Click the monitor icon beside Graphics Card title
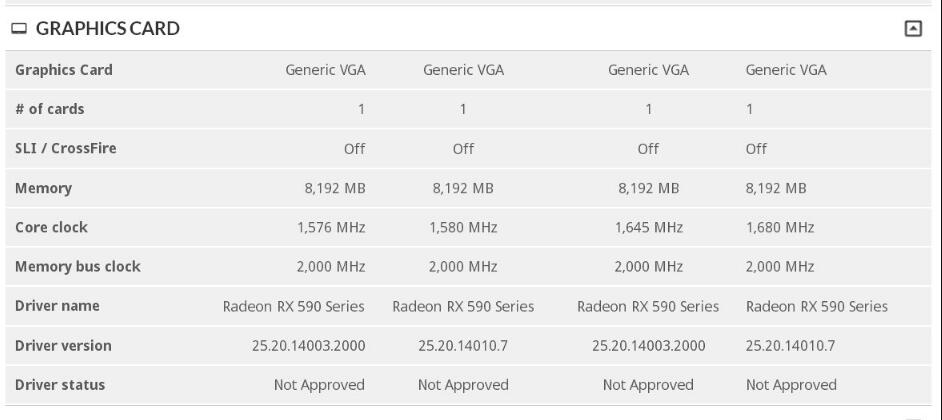Viewport: 942px width, 420px height. [x=19, y=30]
